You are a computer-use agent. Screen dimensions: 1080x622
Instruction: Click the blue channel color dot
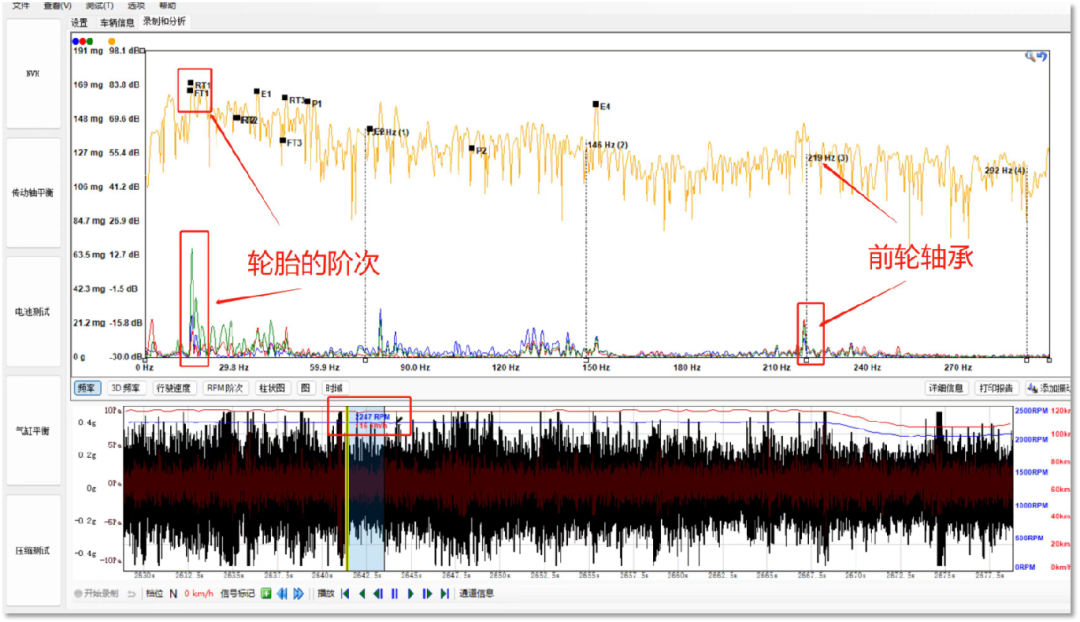point(76,41)
